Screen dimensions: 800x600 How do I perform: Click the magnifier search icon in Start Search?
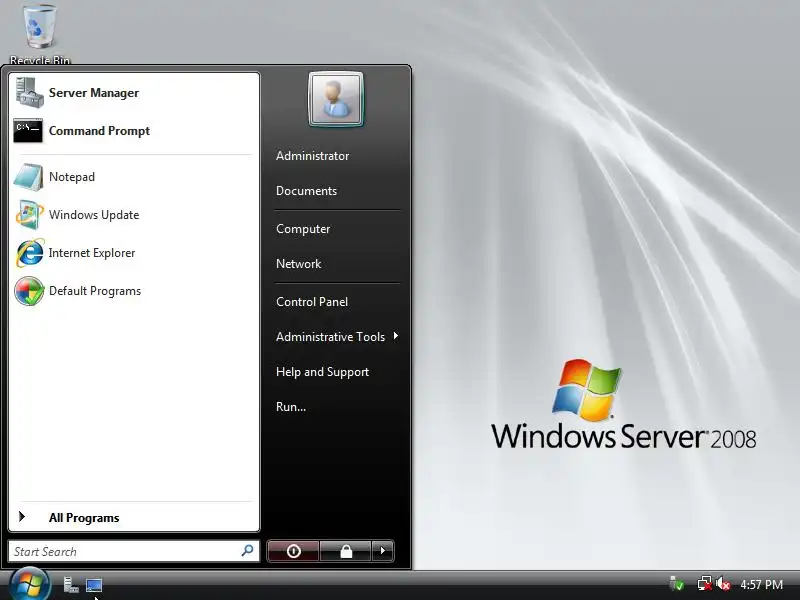coord(247,551)
